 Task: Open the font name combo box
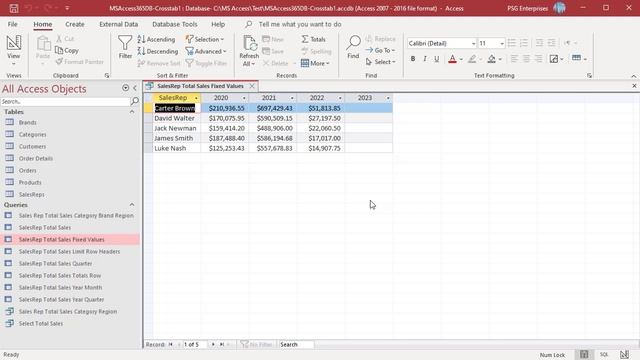coord(442,43)
